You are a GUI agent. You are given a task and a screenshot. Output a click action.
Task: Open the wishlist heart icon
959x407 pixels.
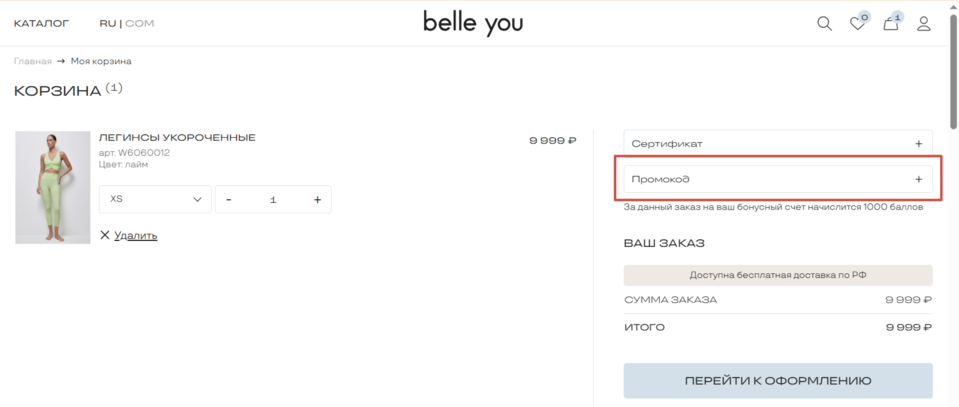[x=857, y=24]
